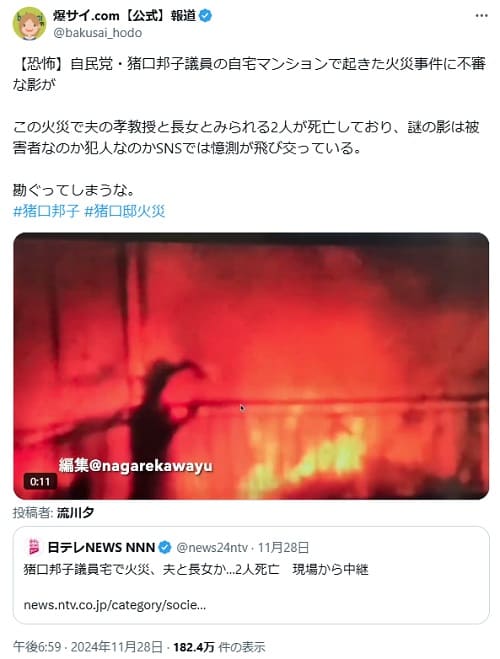Click the 日テレNEWS NNN logo icon

[33, 547]
